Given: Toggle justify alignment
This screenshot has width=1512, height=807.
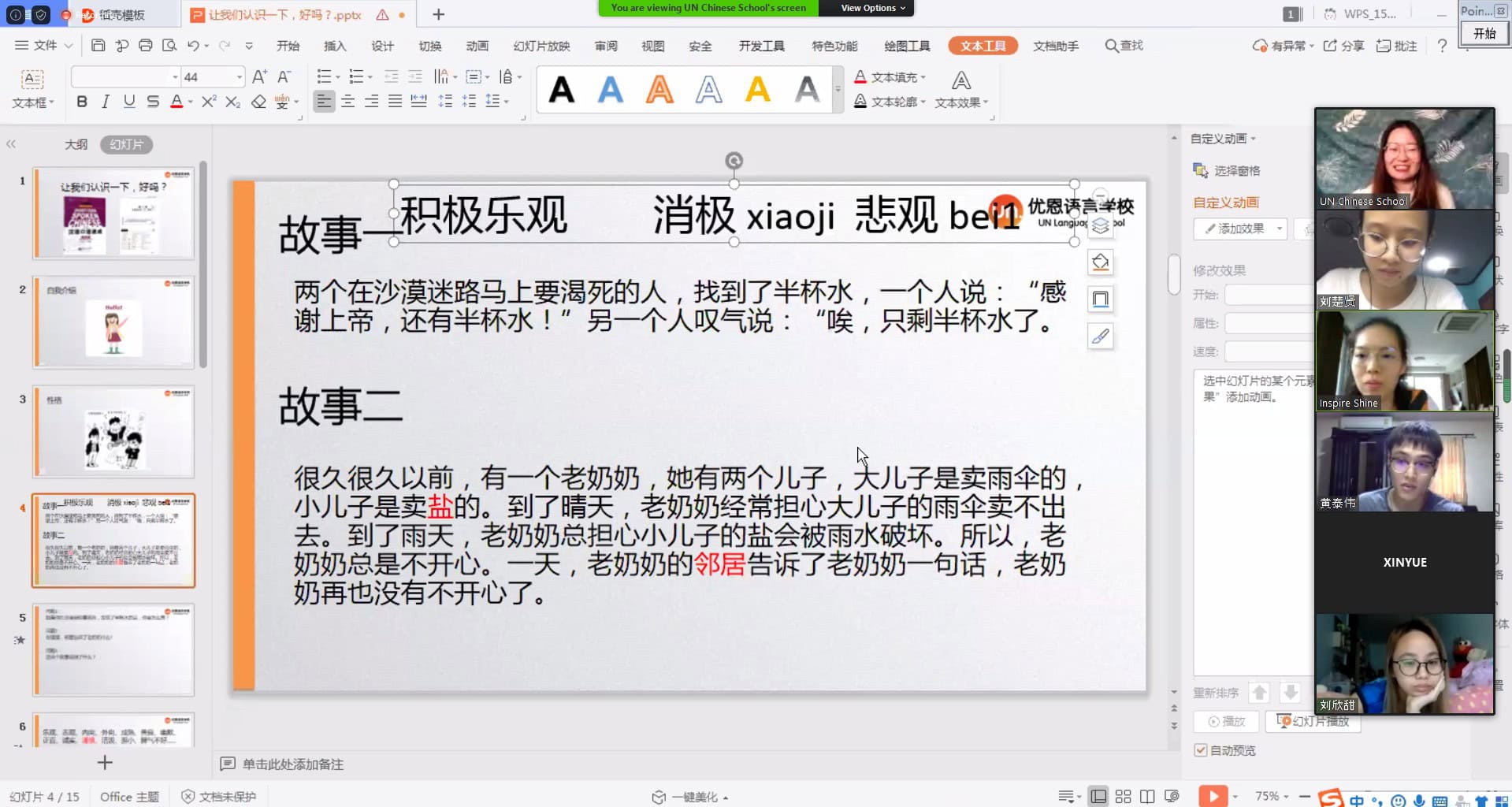Looking at the screenshot, I should click(x=395, y=101).
